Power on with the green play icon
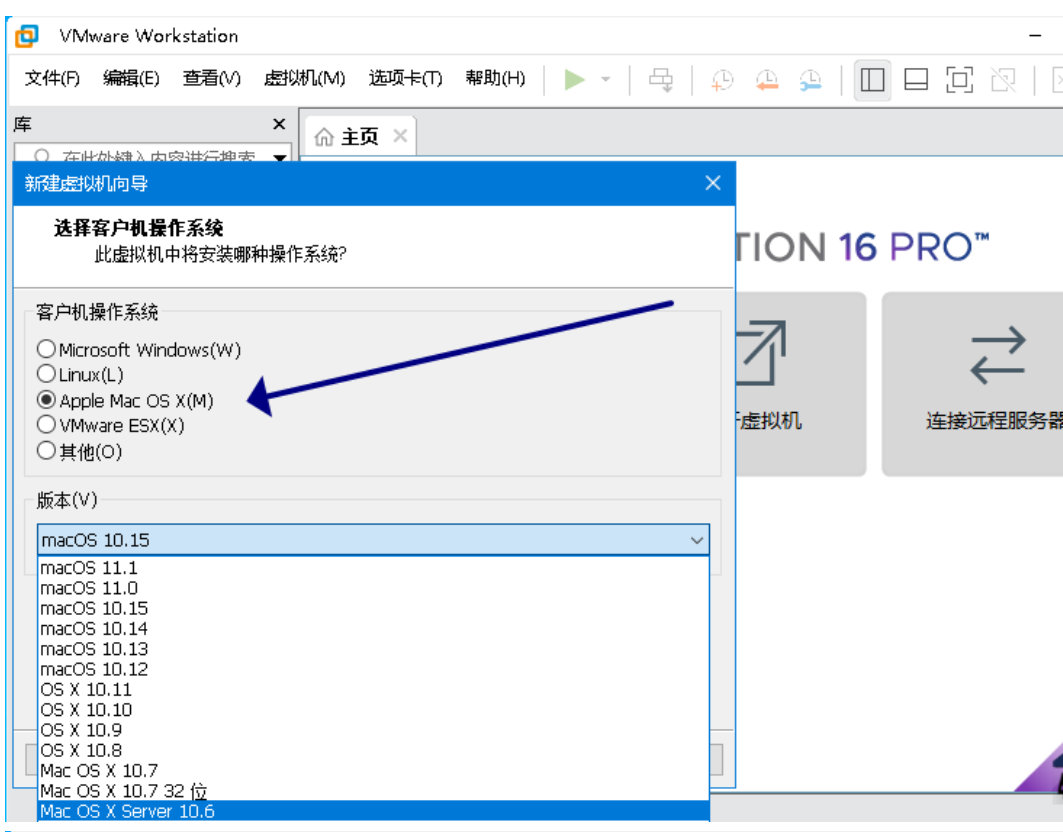 575,79
